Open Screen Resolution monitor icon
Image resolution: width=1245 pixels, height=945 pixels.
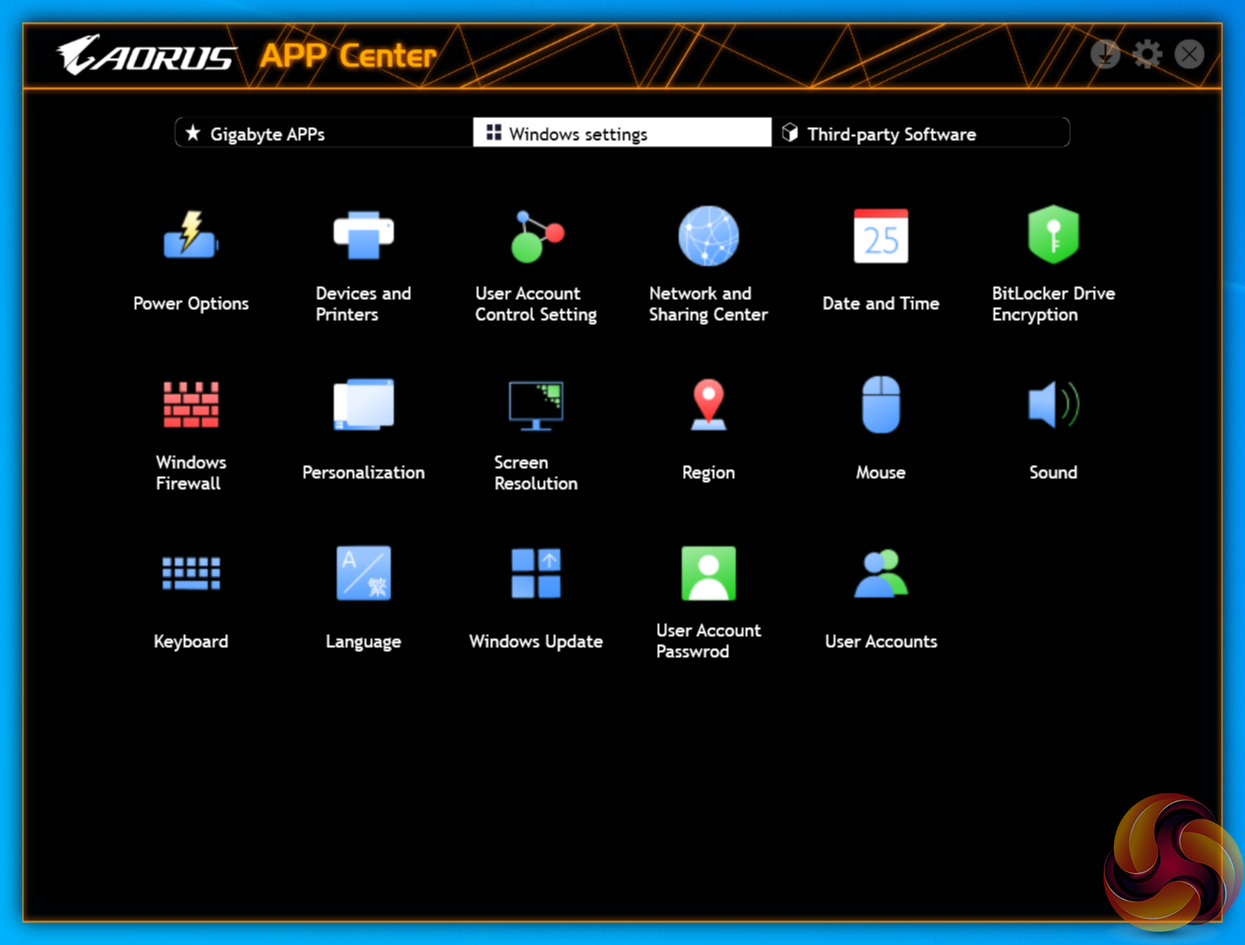(x=536, y=405)
